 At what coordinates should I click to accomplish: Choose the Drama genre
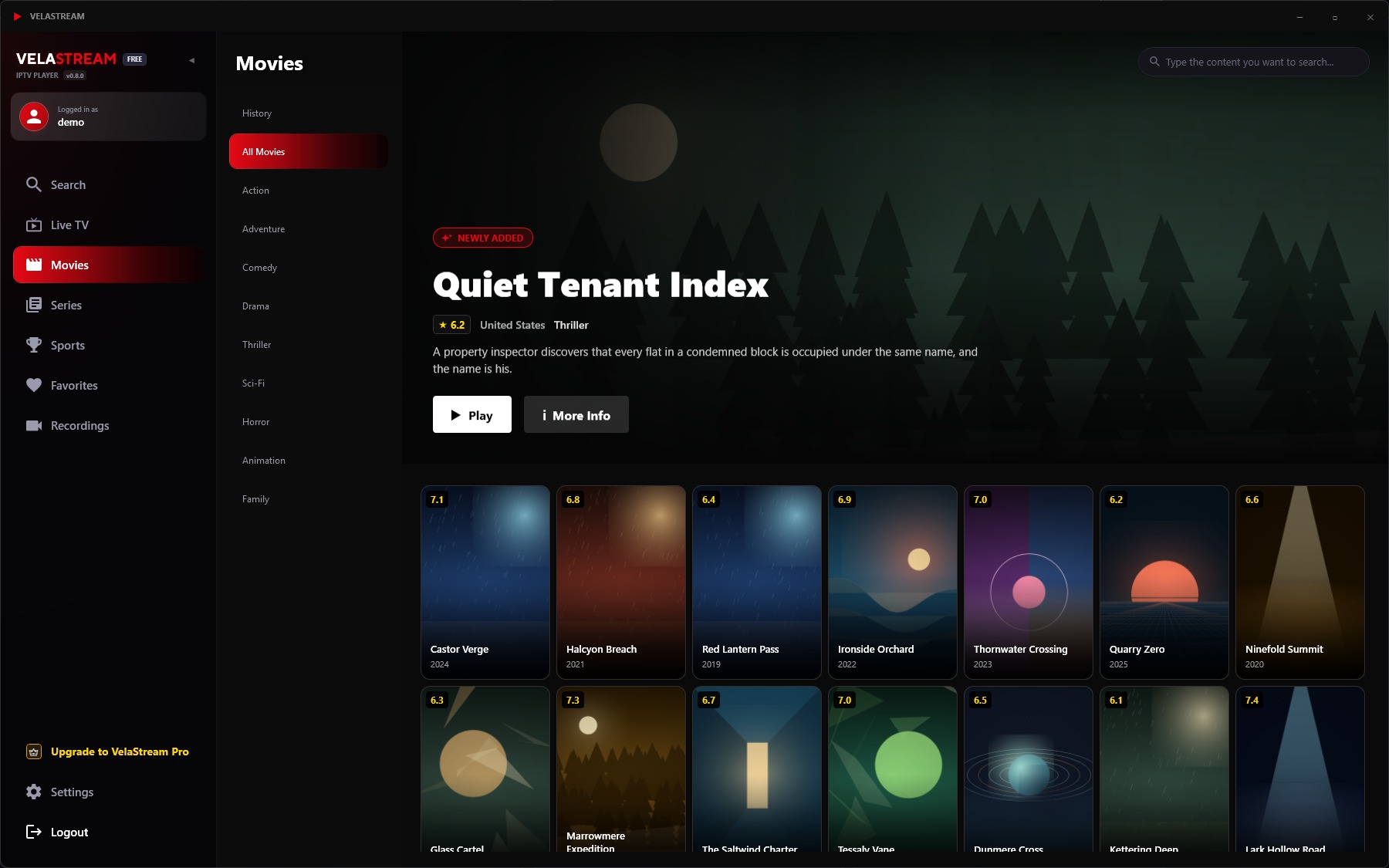click(309, 306)
